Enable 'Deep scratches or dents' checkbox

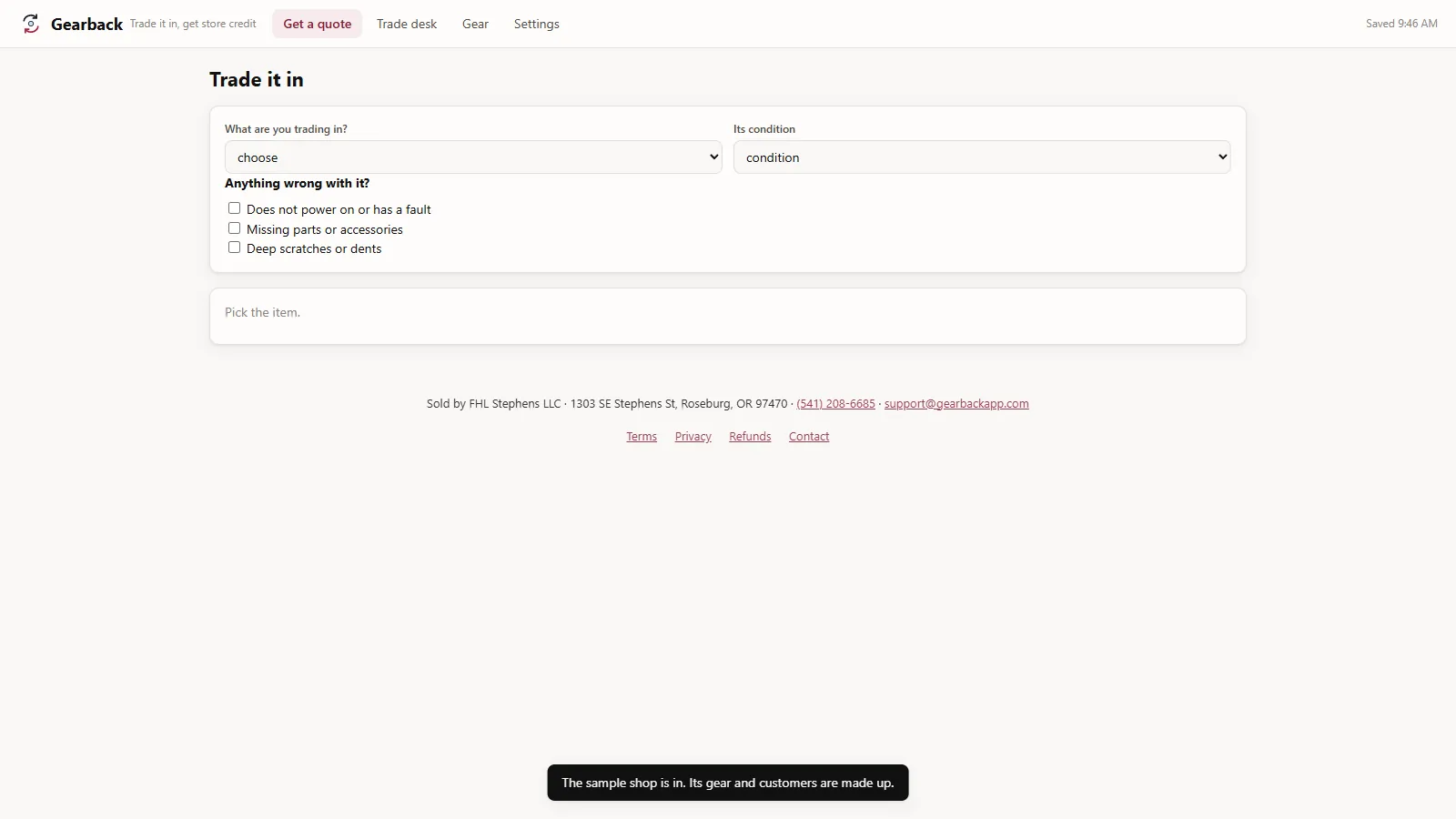pos(234,248)
